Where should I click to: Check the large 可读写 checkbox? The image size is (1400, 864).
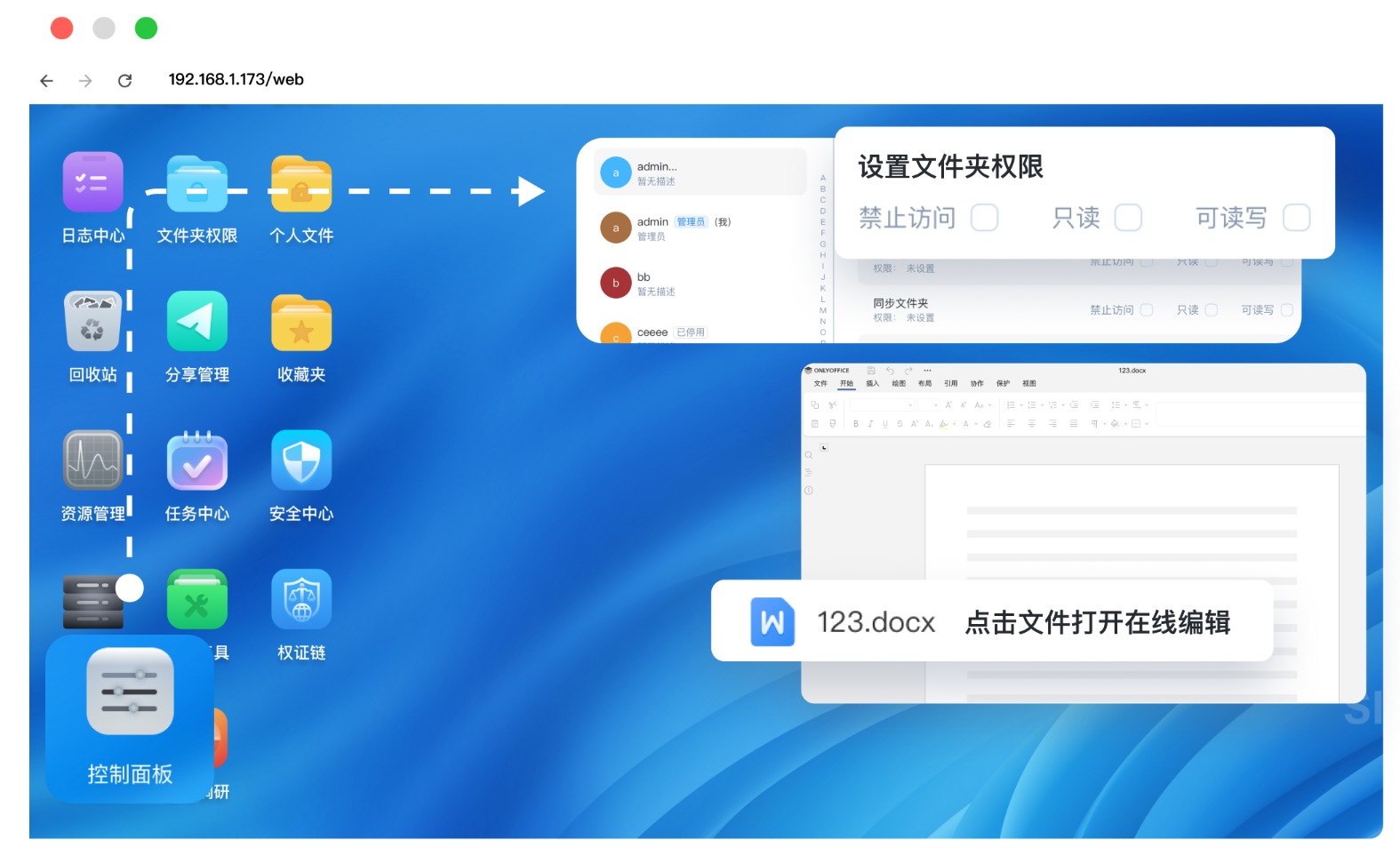pyautogui.click(x=1297, y=218)
